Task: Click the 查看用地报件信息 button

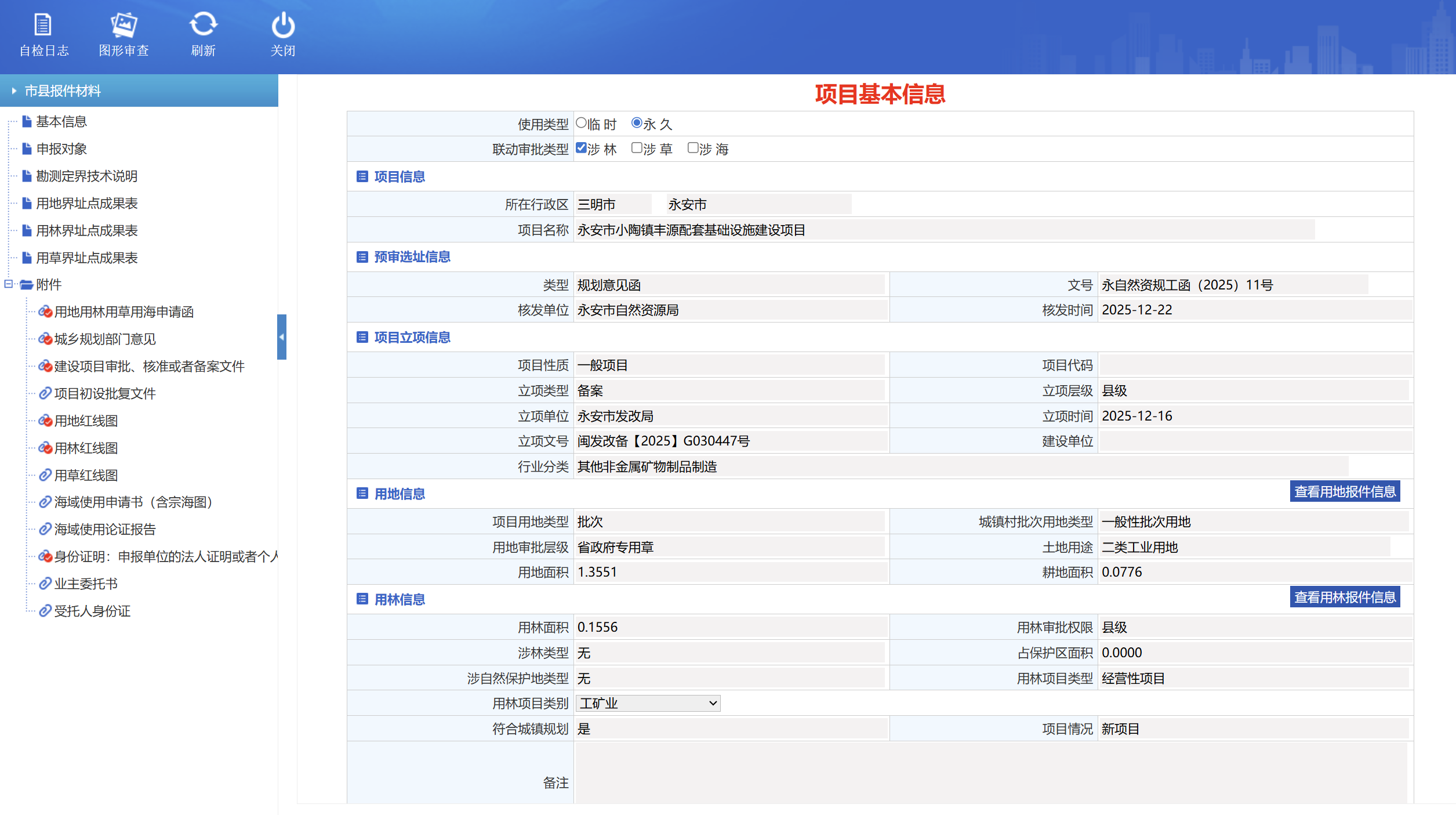Action: coord(1344,491)
